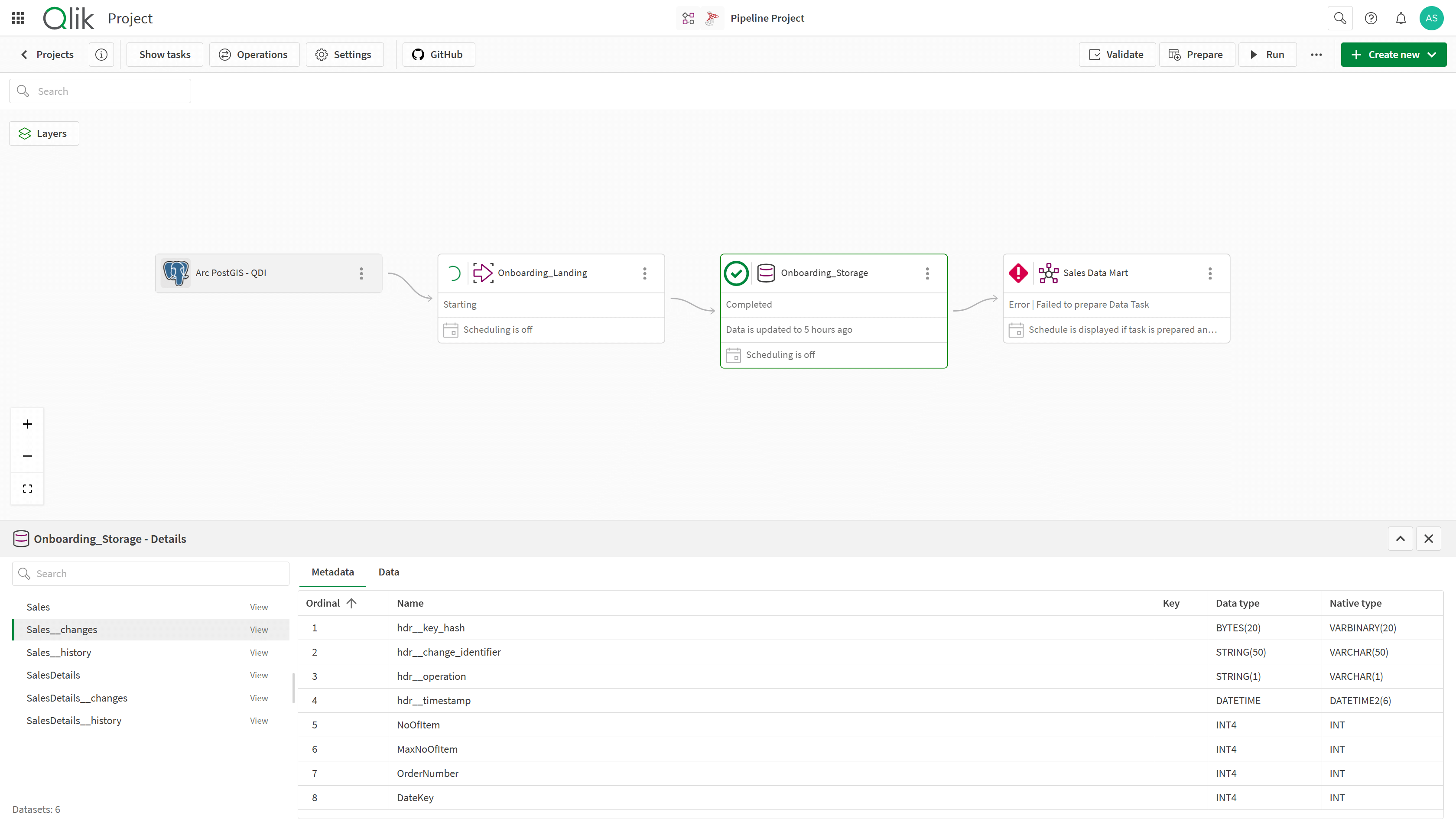
Task: Click the Show tasks button
Action: 165,54
